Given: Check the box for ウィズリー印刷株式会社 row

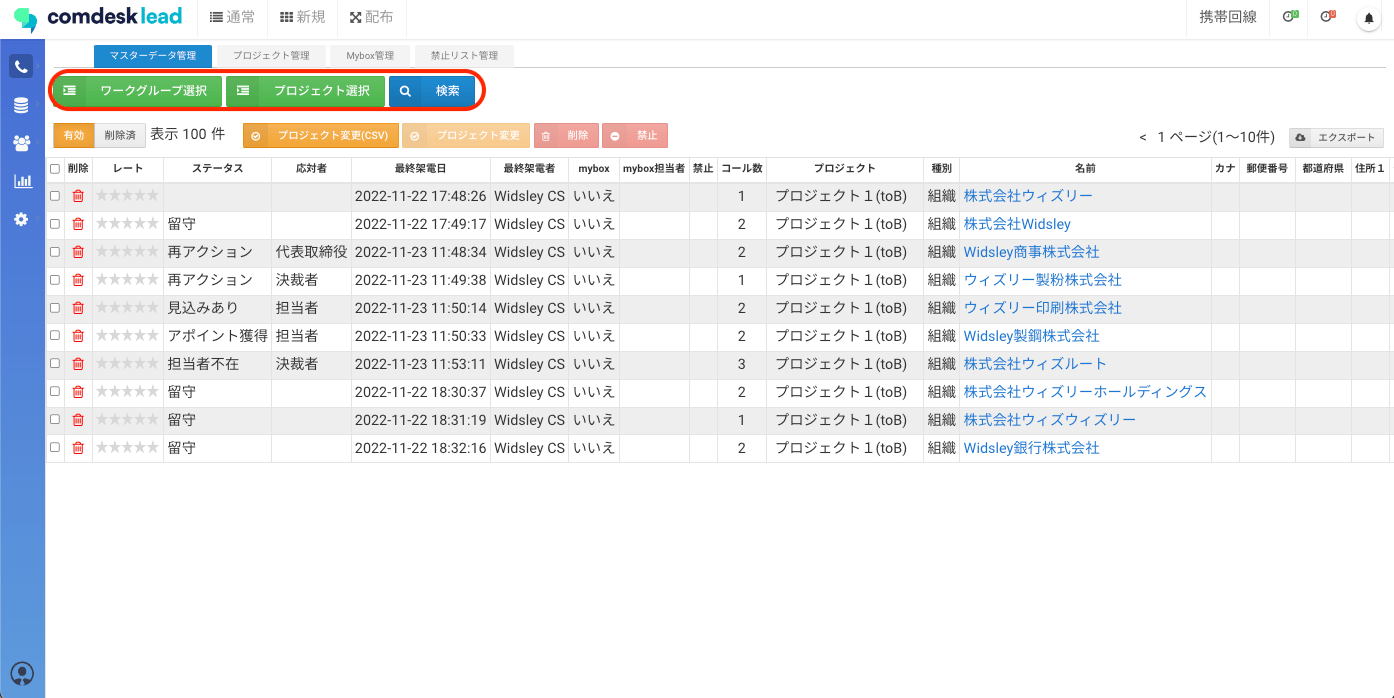Looking at the screenshot, I should pyautogui.click(x=55, y=308).
